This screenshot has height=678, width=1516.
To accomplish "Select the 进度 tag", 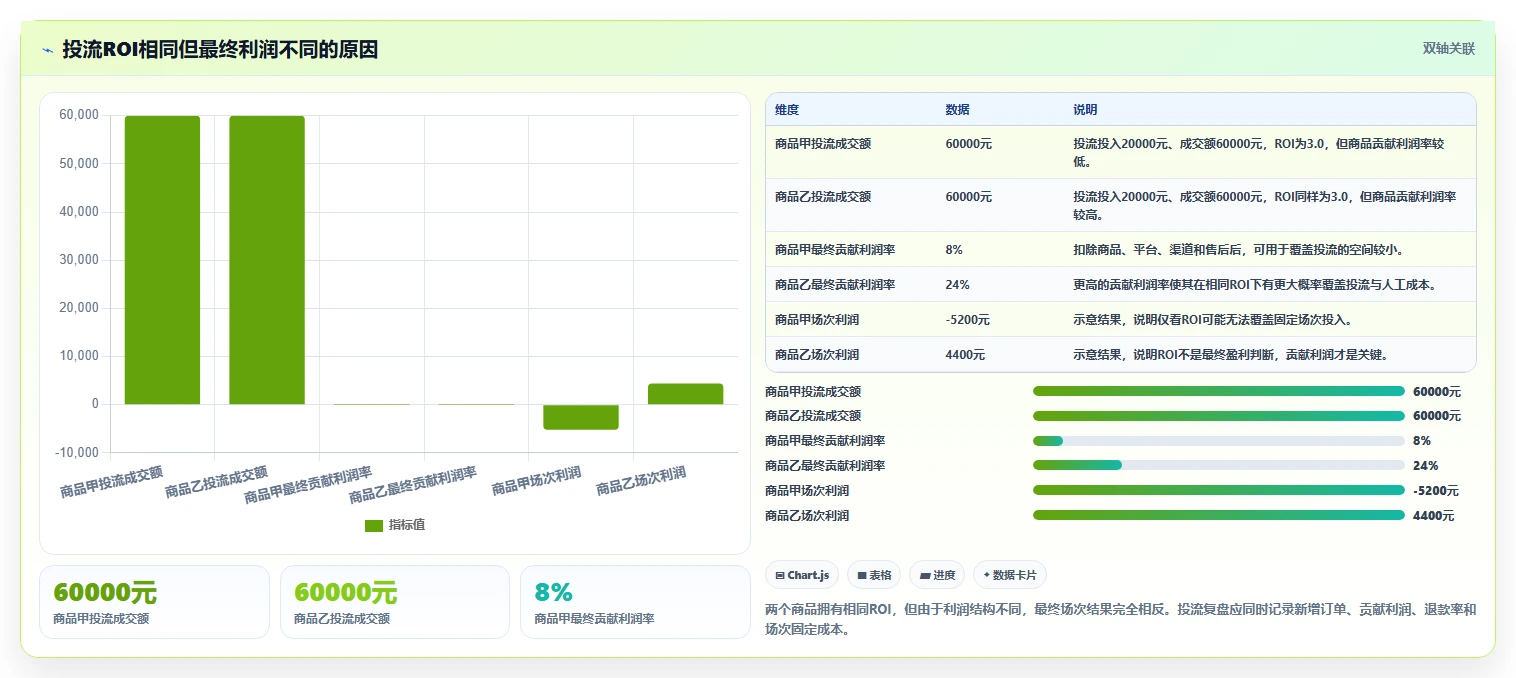I will coord(937,575).
